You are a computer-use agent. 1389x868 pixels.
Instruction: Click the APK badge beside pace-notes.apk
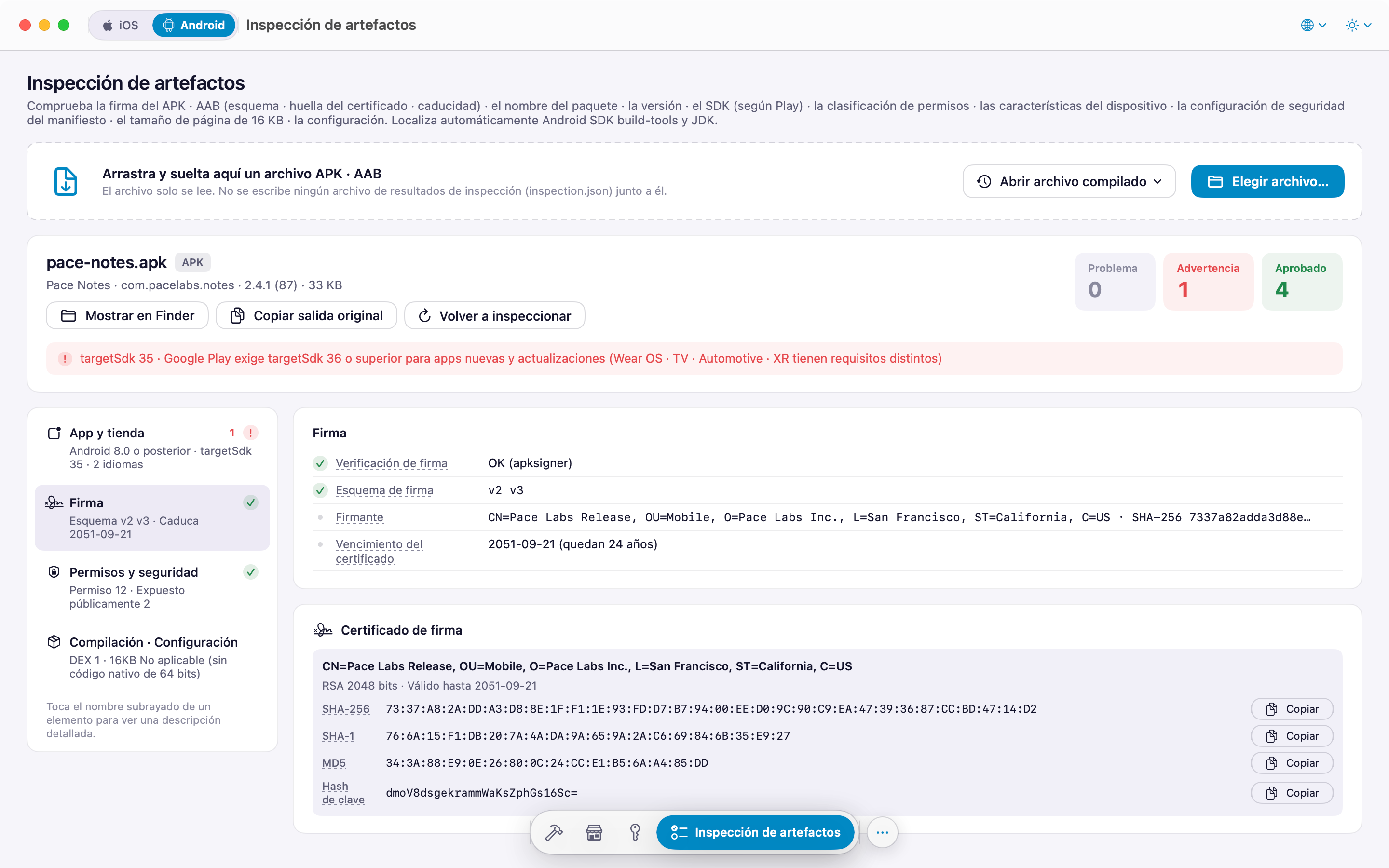tap(193, 262)
